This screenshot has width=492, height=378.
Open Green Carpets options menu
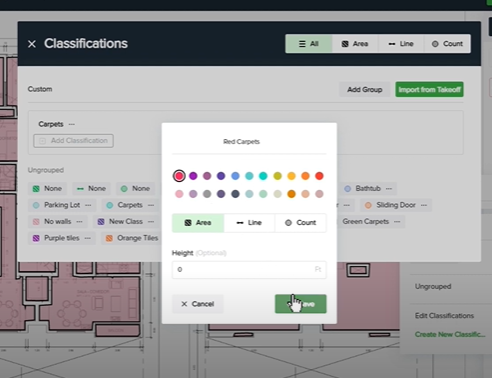click(397, 222)
